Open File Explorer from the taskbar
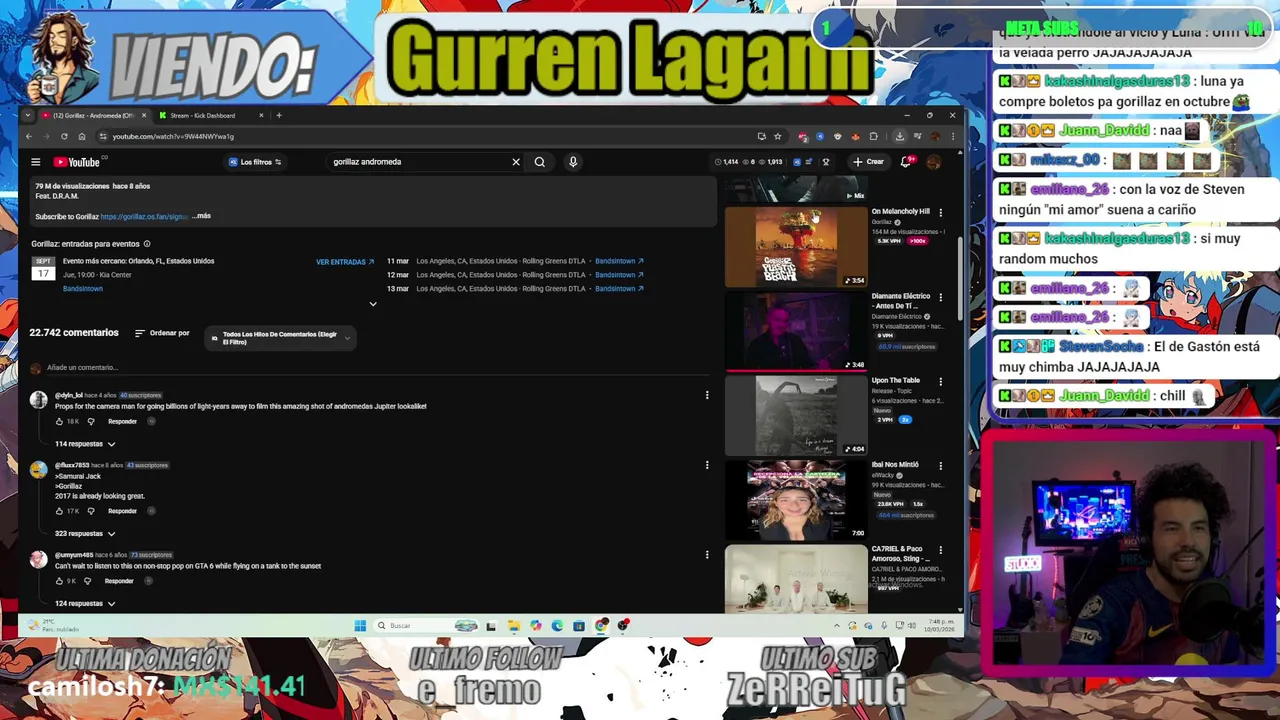 point(513,626)
